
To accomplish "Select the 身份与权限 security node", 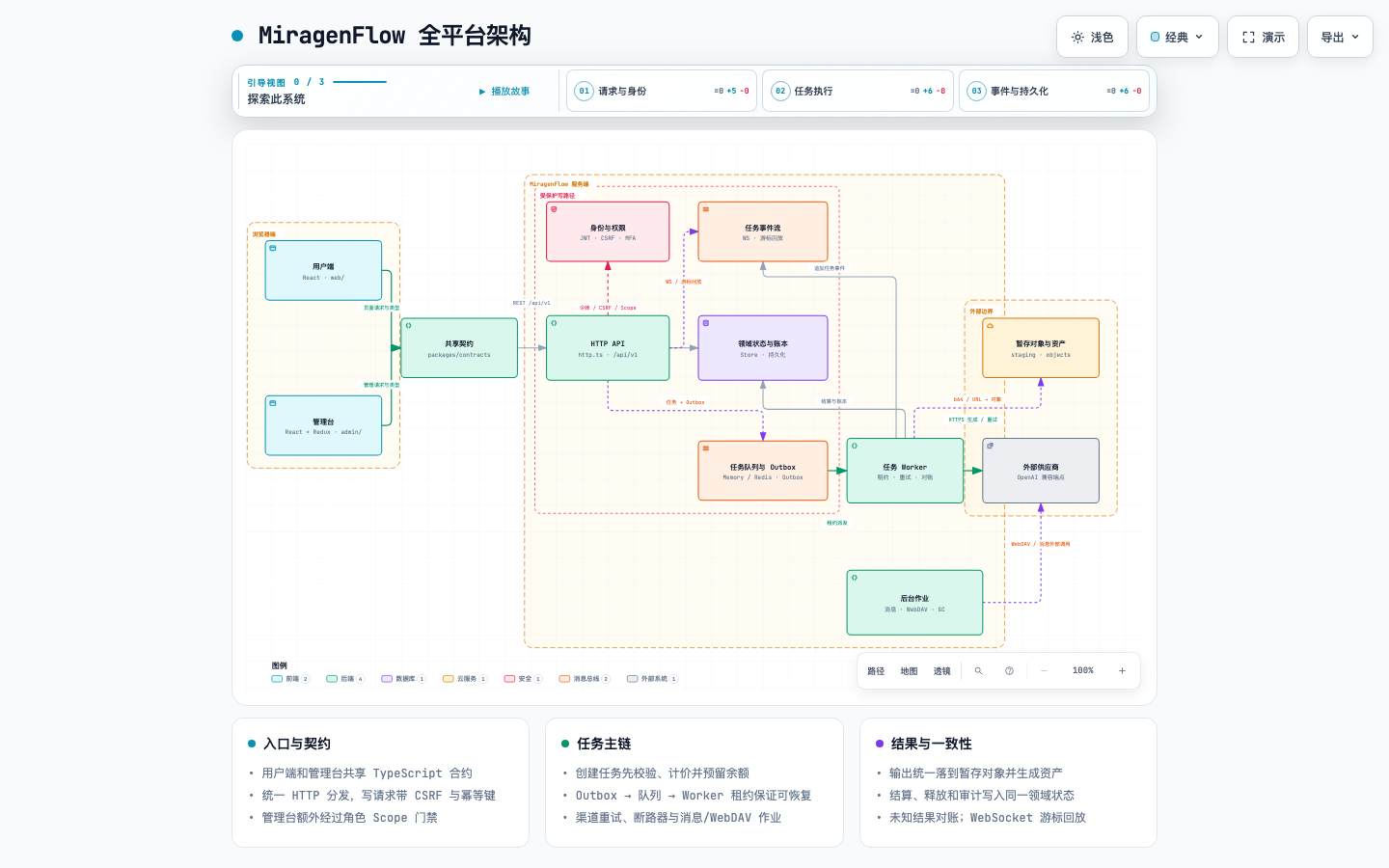I will (608, 231).
